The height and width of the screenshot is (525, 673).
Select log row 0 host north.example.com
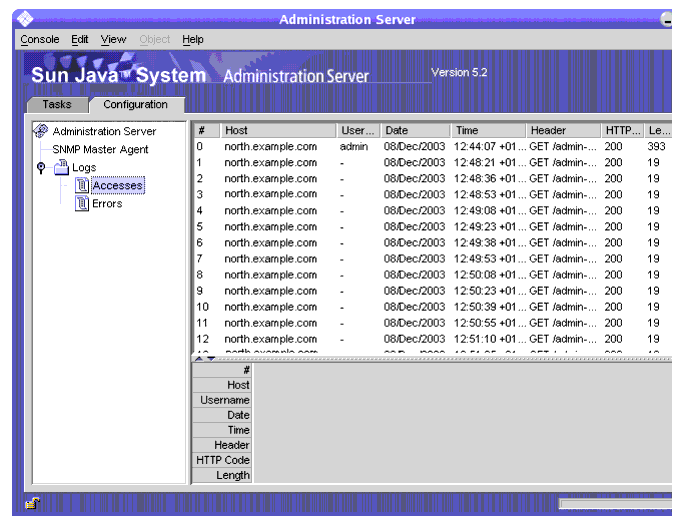pyautogui.click(x=270, y=146)
